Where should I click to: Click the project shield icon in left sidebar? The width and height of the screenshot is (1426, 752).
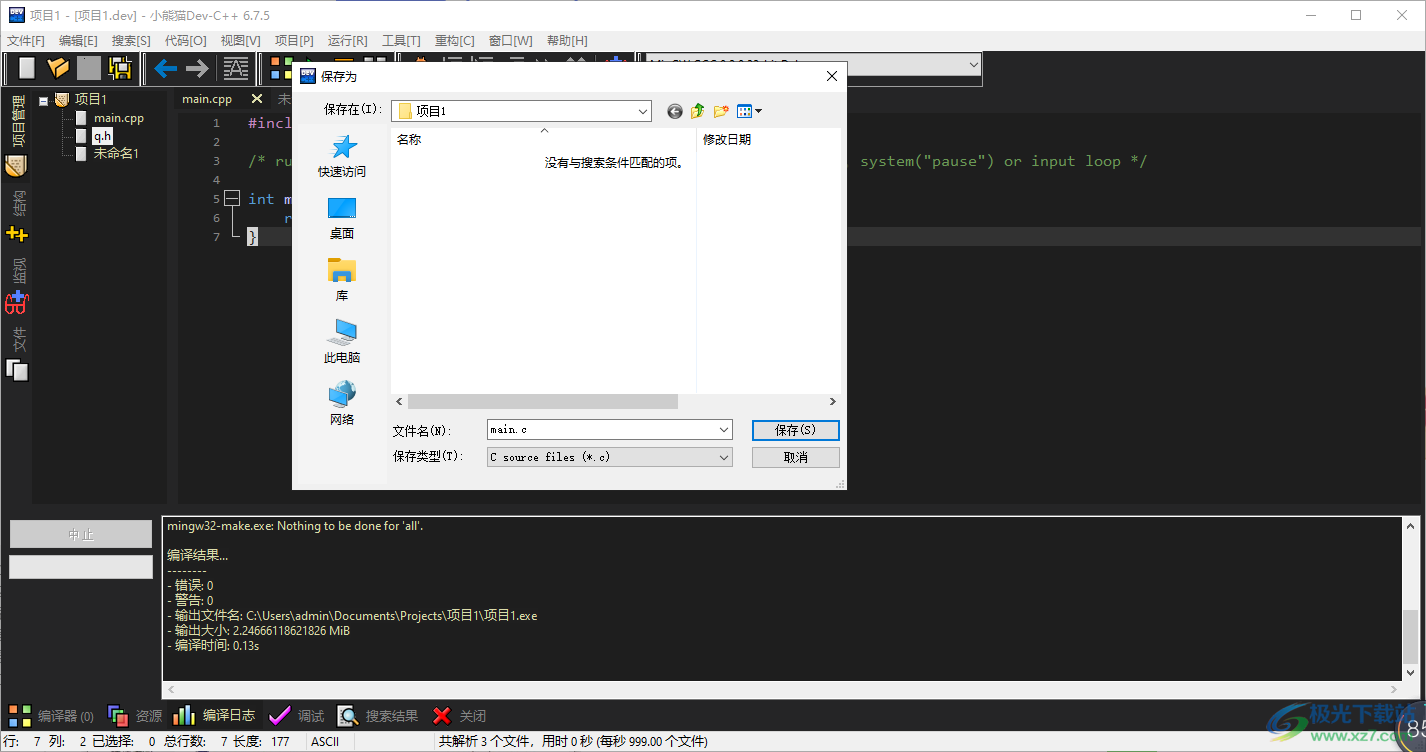point(16,166)
